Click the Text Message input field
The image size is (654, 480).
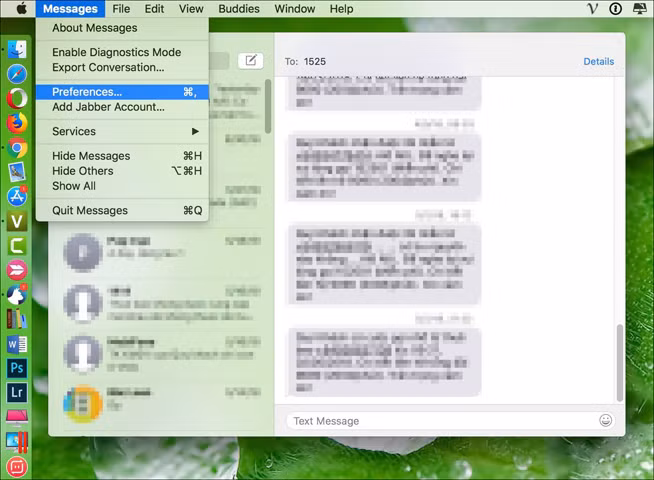click(451, 421)
